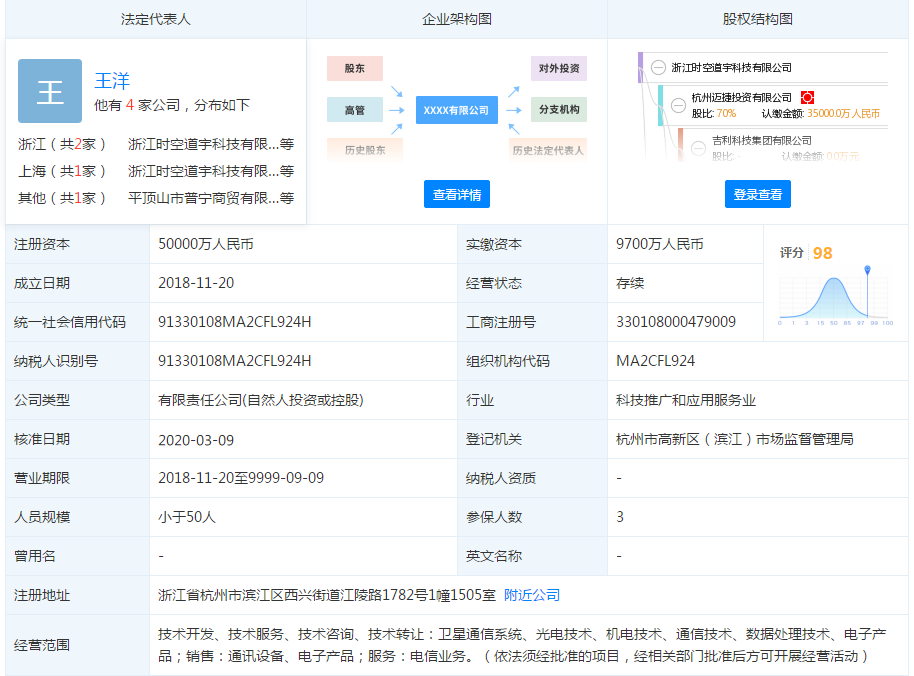Image resolution: width=914 pixels, height=676 pixels.
Task: Select 组织机构代码 value MA2CFL924
Action: point(655,361)
